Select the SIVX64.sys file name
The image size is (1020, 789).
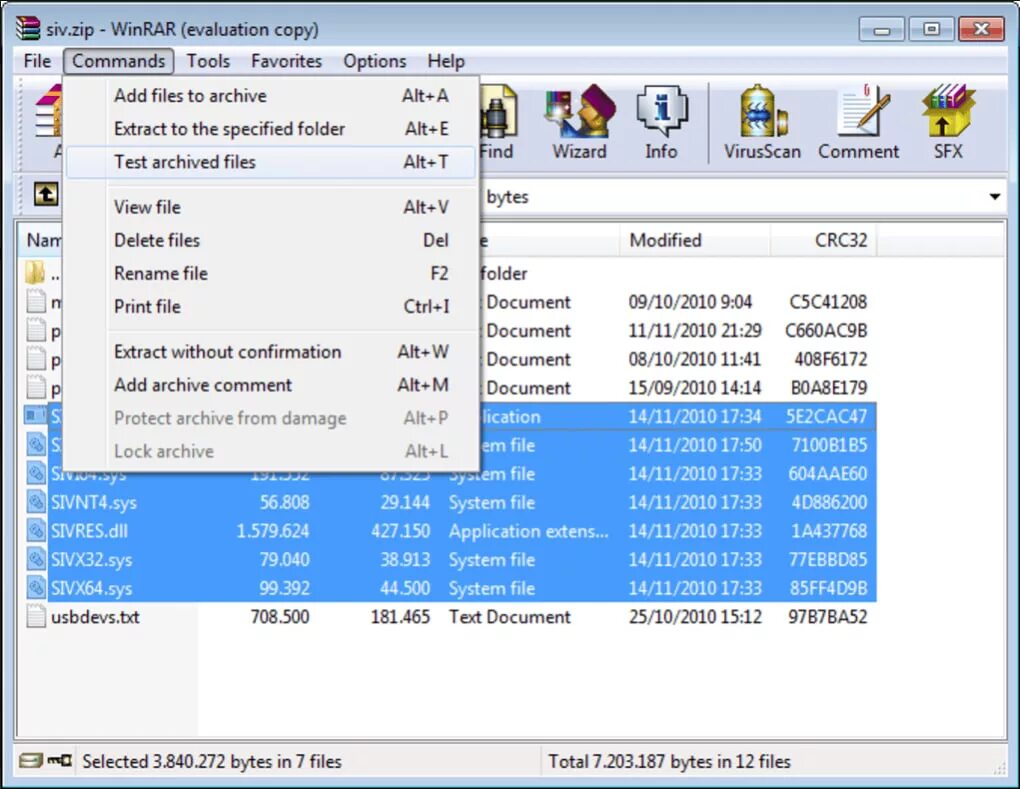point(92,588)
